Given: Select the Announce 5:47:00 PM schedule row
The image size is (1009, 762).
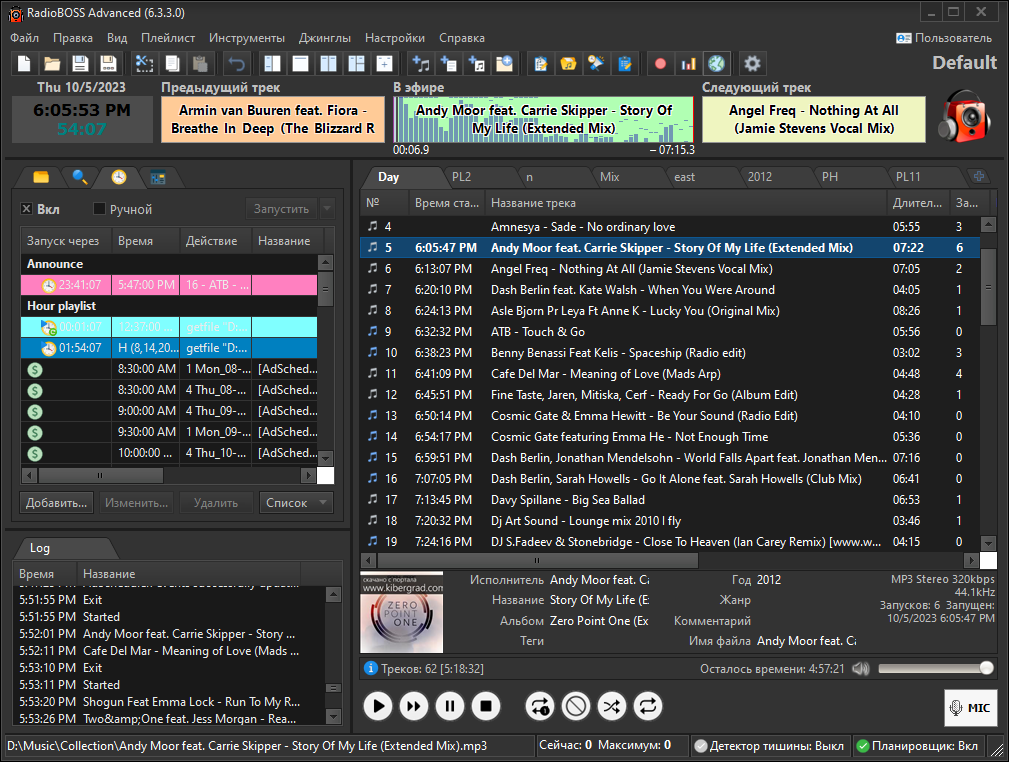Looking at the screenshot, I should [169, 285].
